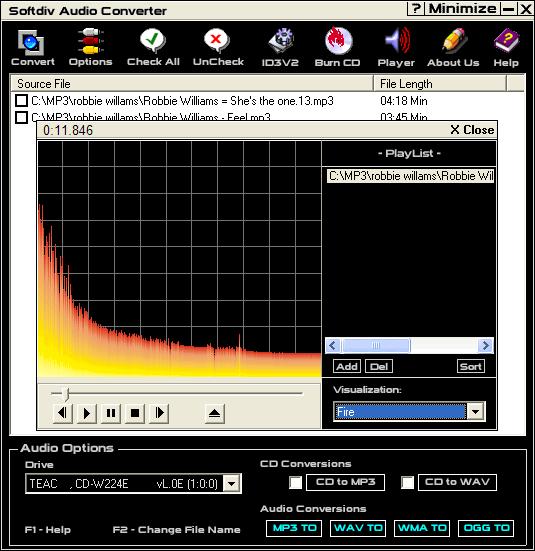535x551 pixels.
Task: Open About Us pencil icon
Action: click(453, 47)
